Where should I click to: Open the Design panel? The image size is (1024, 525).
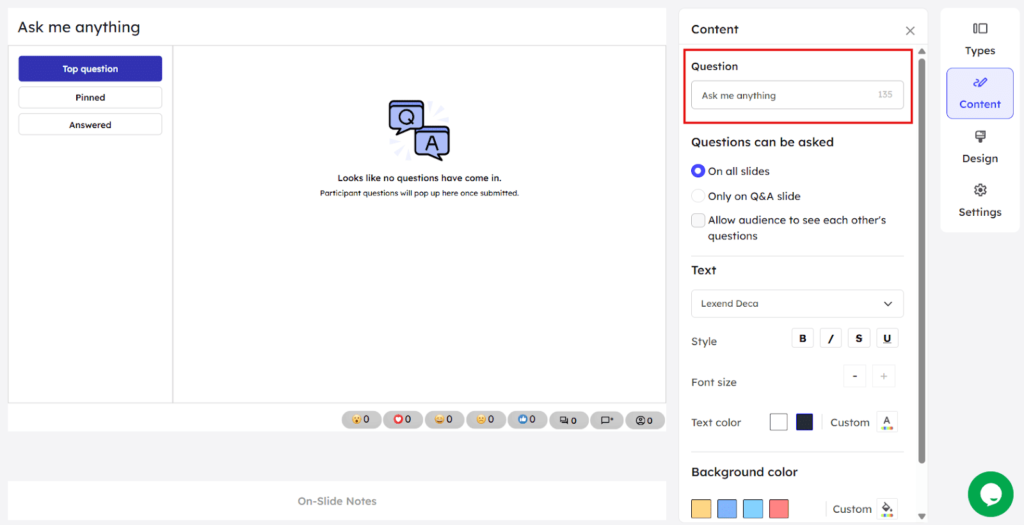click(980, 147)
